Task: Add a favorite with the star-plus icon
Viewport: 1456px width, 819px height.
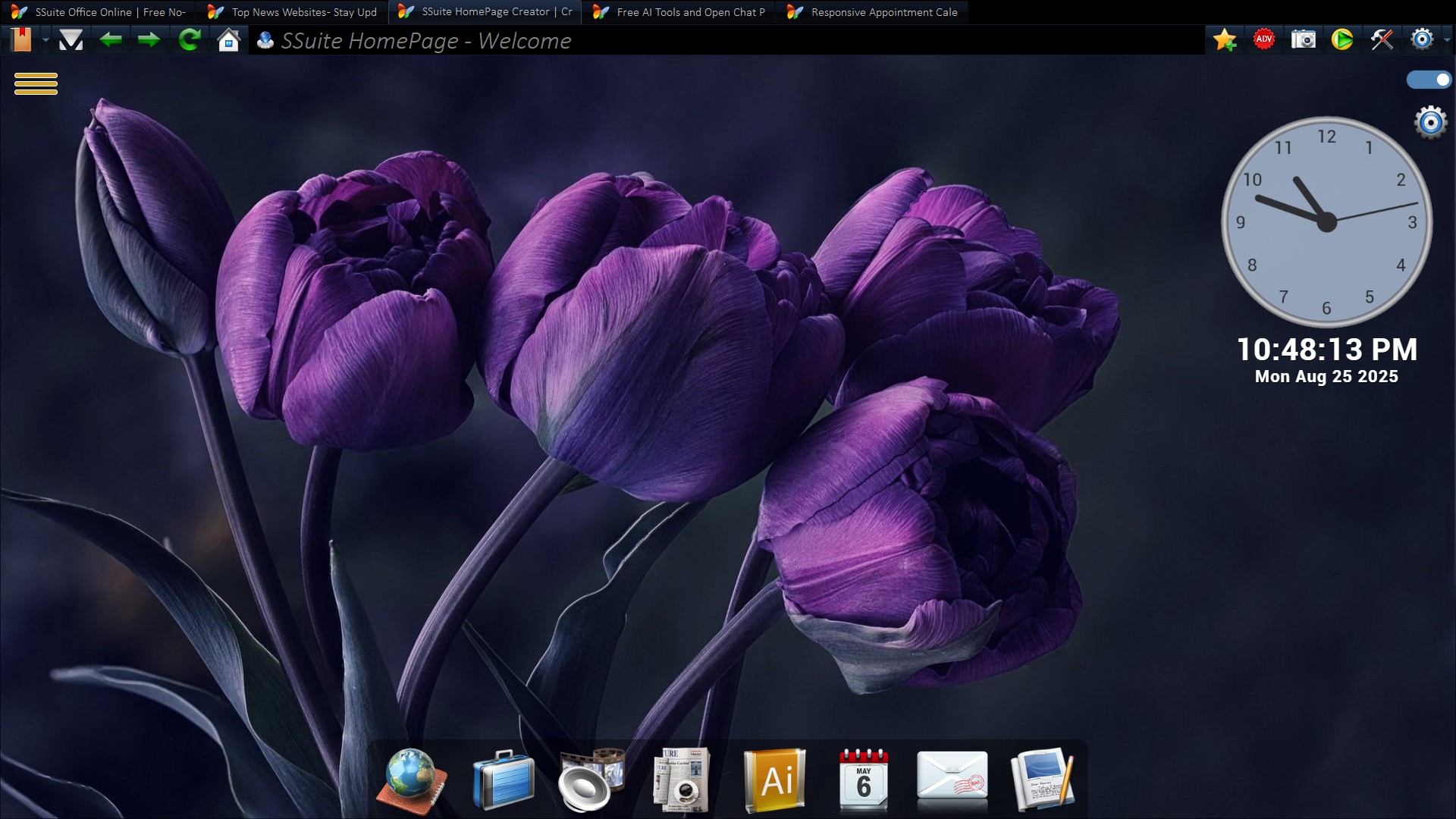Action: point(1224,39)
